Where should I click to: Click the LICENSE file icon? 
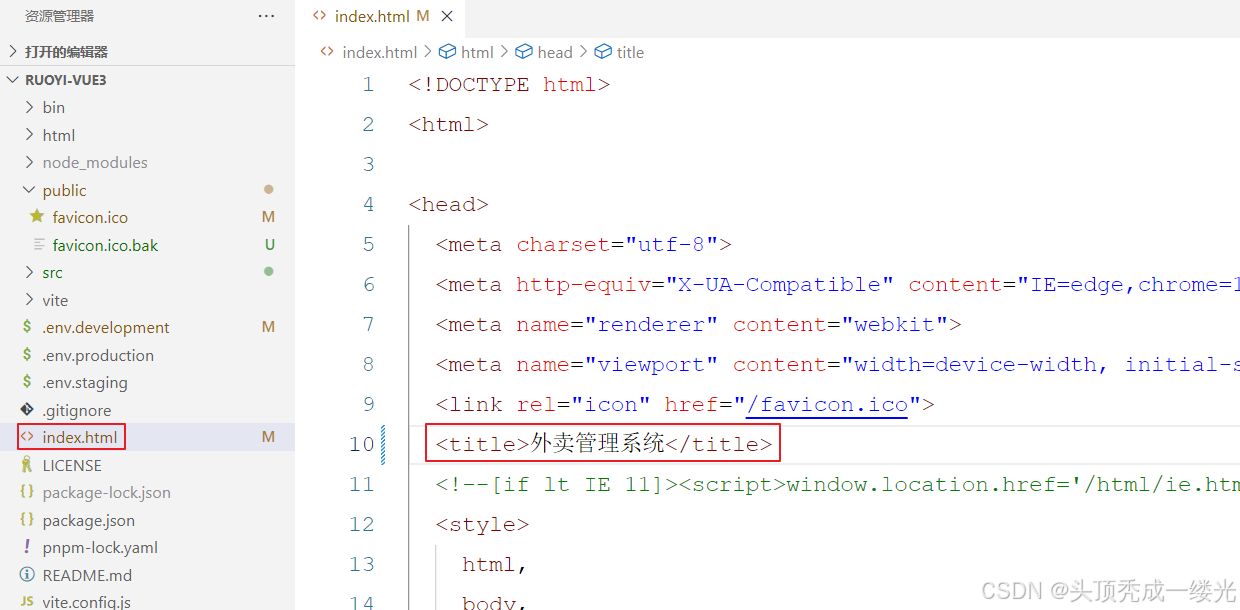27,465
